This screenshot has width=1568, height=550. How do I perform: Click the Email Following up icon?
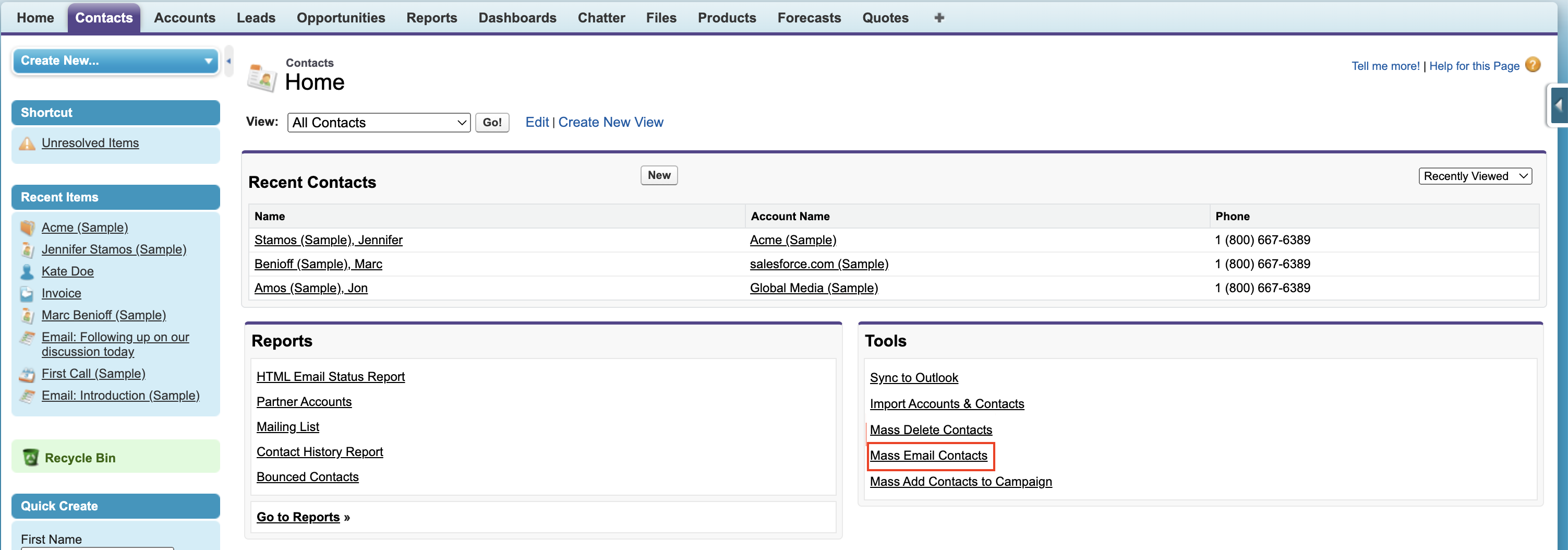point(27,338)
